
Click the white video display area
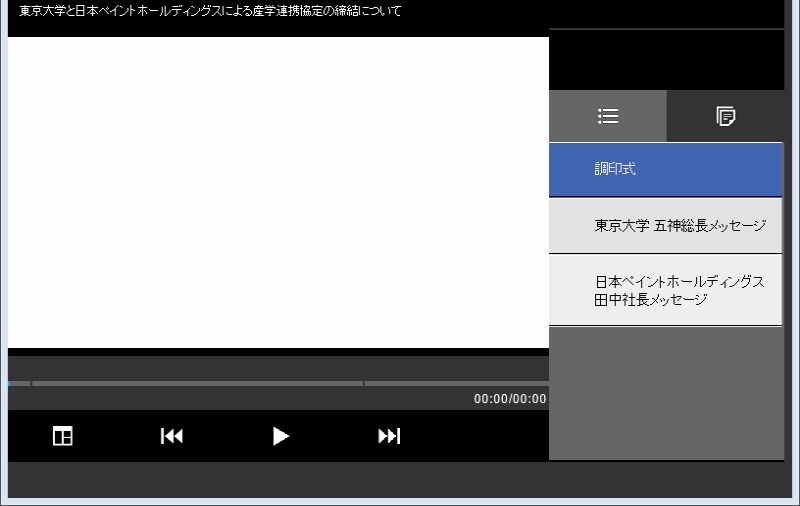(279, 192)
